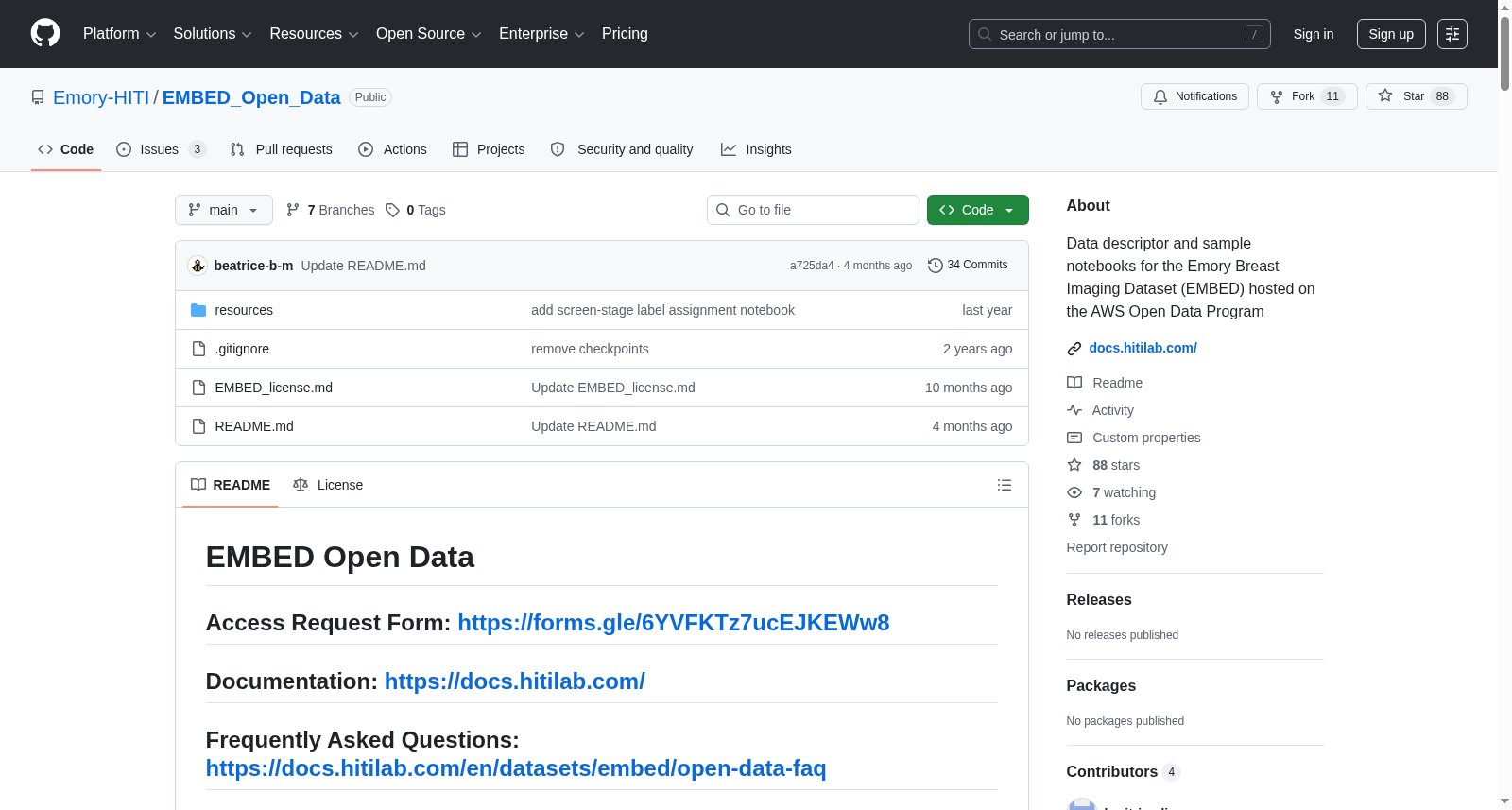Expand the green Code download dropdown
The image size is (1512, 810).
(x=978, y=210)
